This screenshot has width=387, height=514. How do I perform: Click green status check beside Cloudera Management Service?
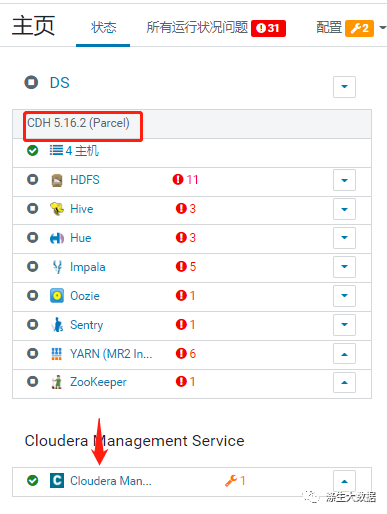32,480
